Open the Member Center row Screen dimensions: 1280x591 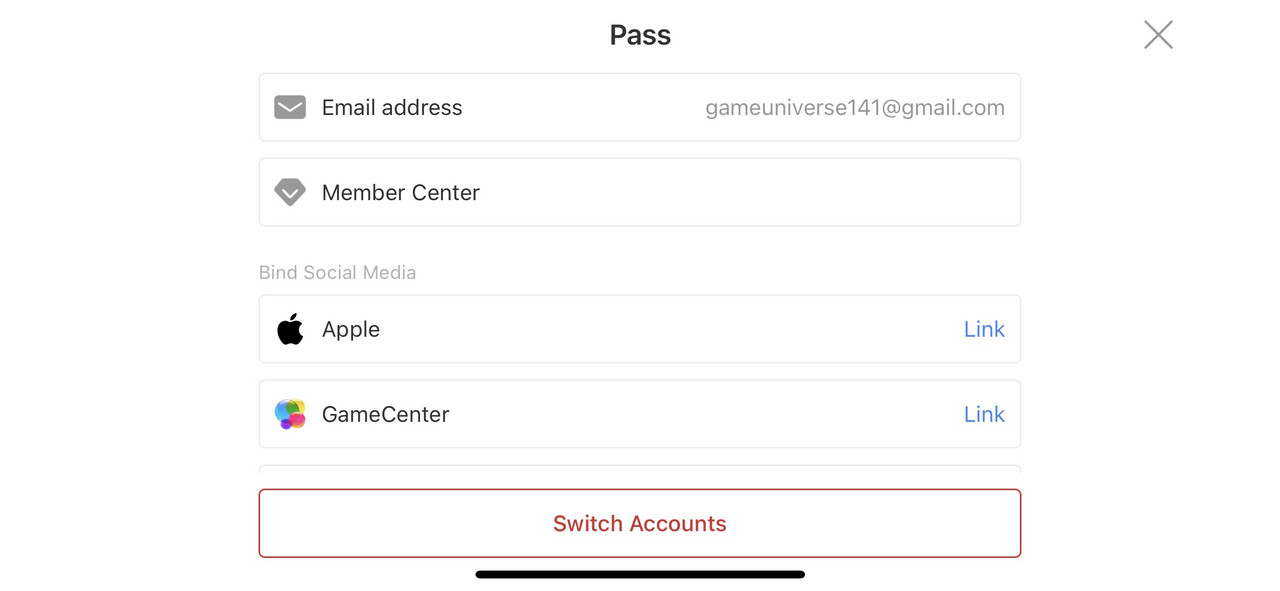coord(640,192)
